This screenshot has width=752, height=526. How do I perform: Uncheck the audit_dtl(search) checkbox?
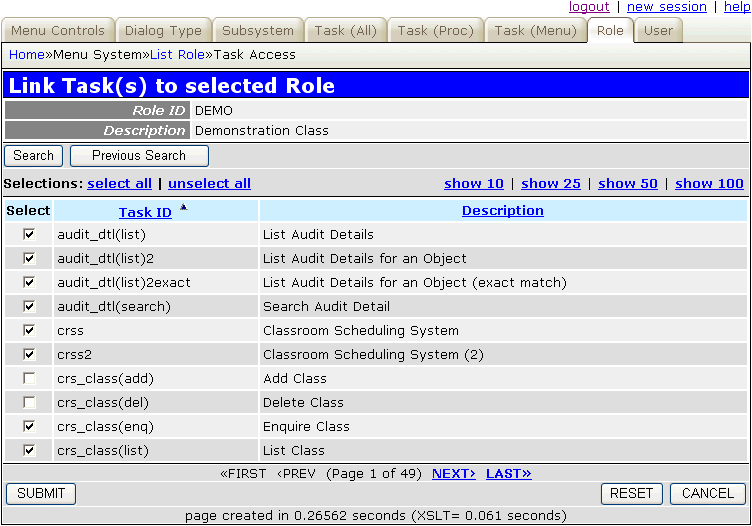[29, 306]
